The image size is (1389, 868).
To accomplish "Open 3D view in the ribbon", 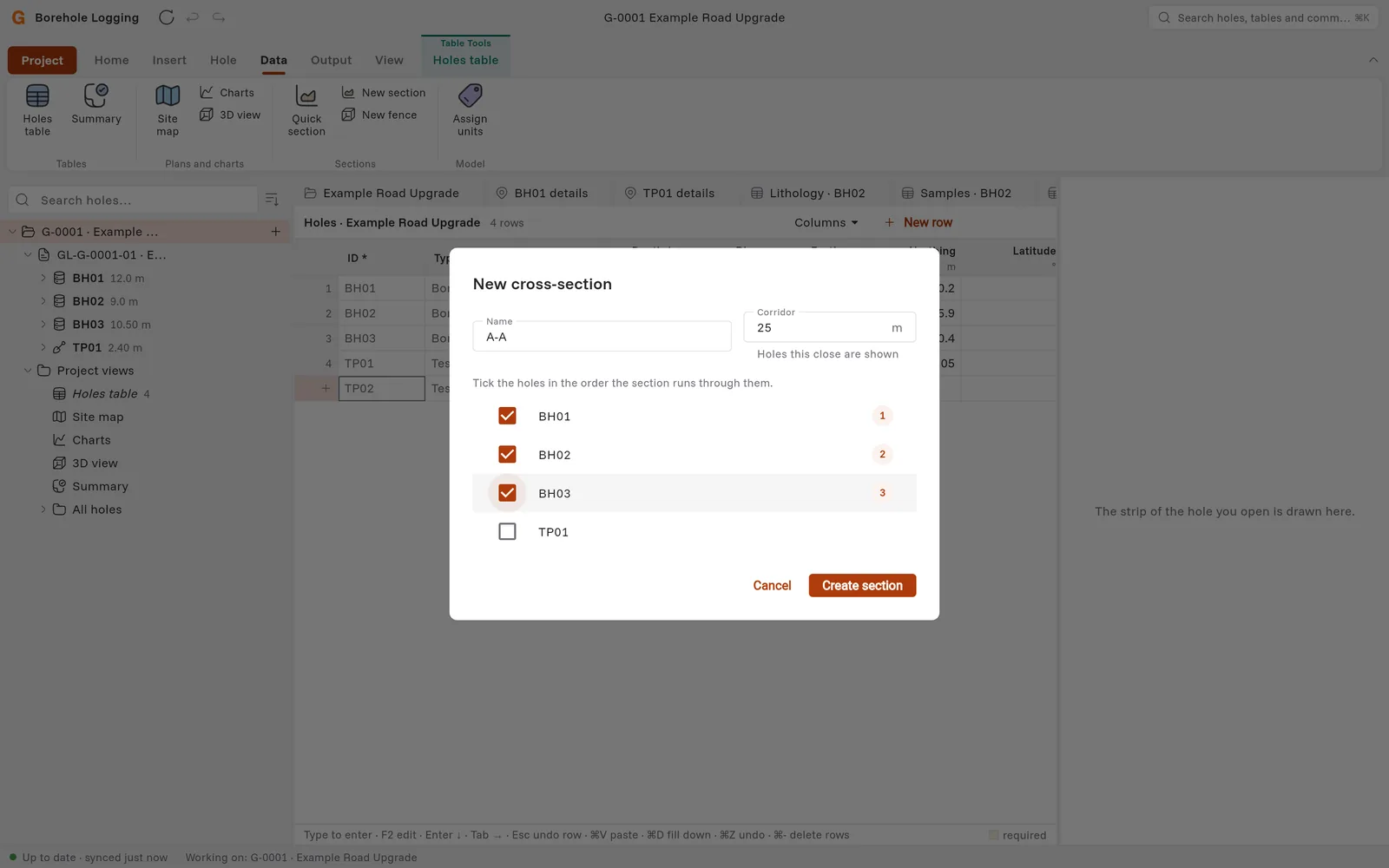I will click(230, 115).
